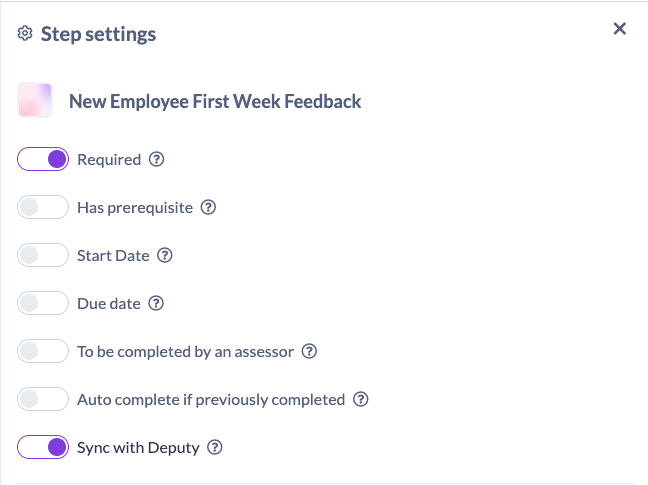Open help for assessor completion option
The width and height of the screenshot is (648, 485).
tap(310, 351)
